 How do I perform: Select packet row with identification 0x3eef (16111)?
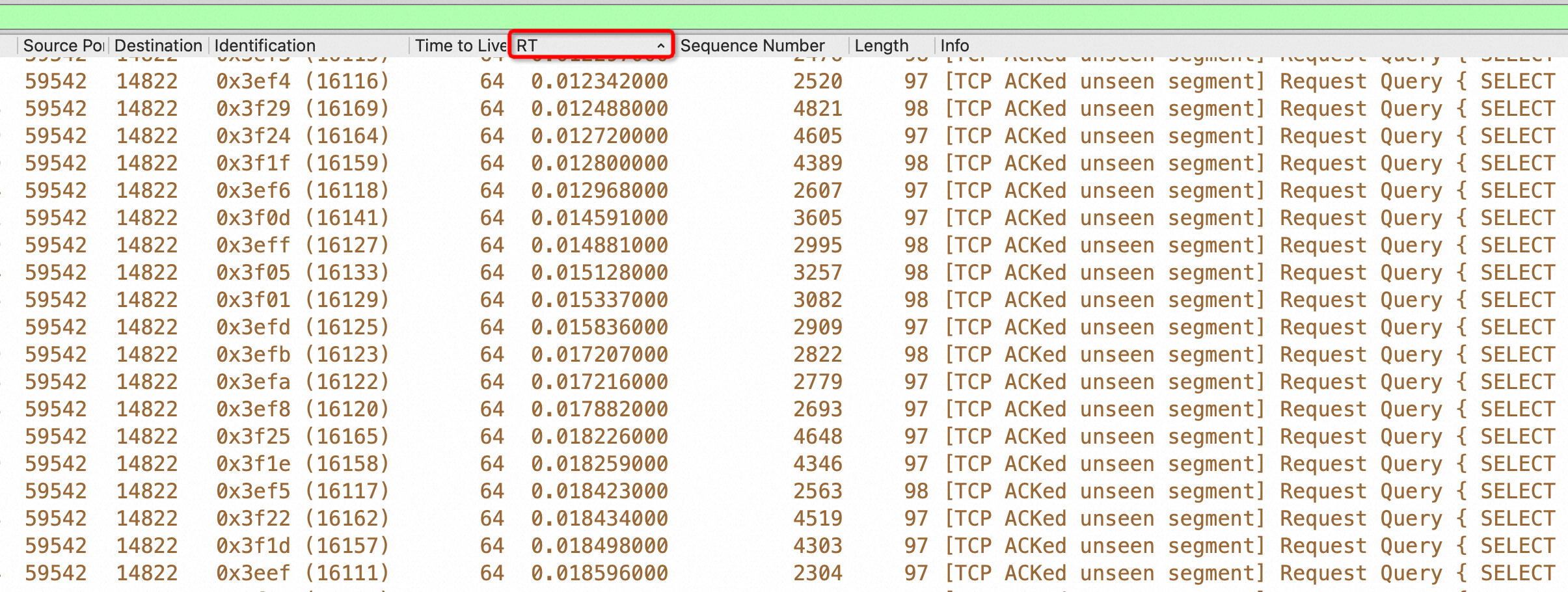click(x=784, y=573)
